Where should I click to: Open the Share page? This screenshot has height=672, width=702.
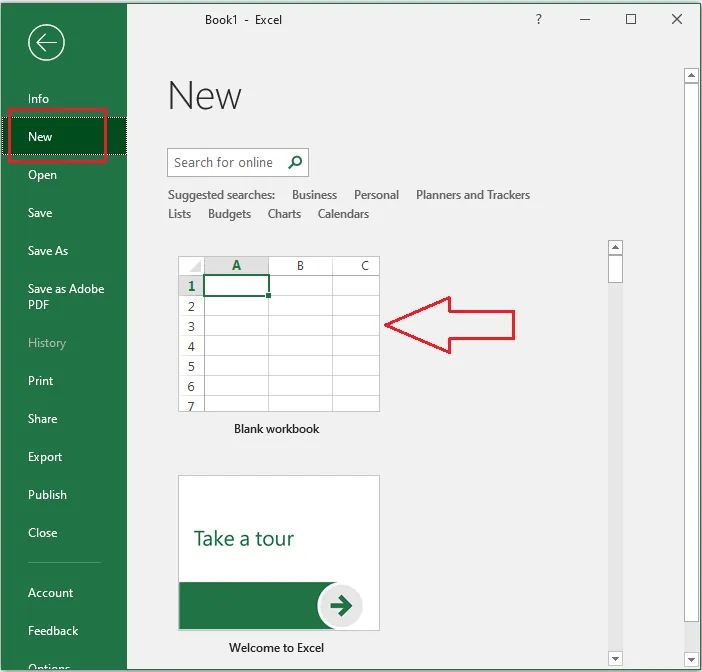click(43, 419)
